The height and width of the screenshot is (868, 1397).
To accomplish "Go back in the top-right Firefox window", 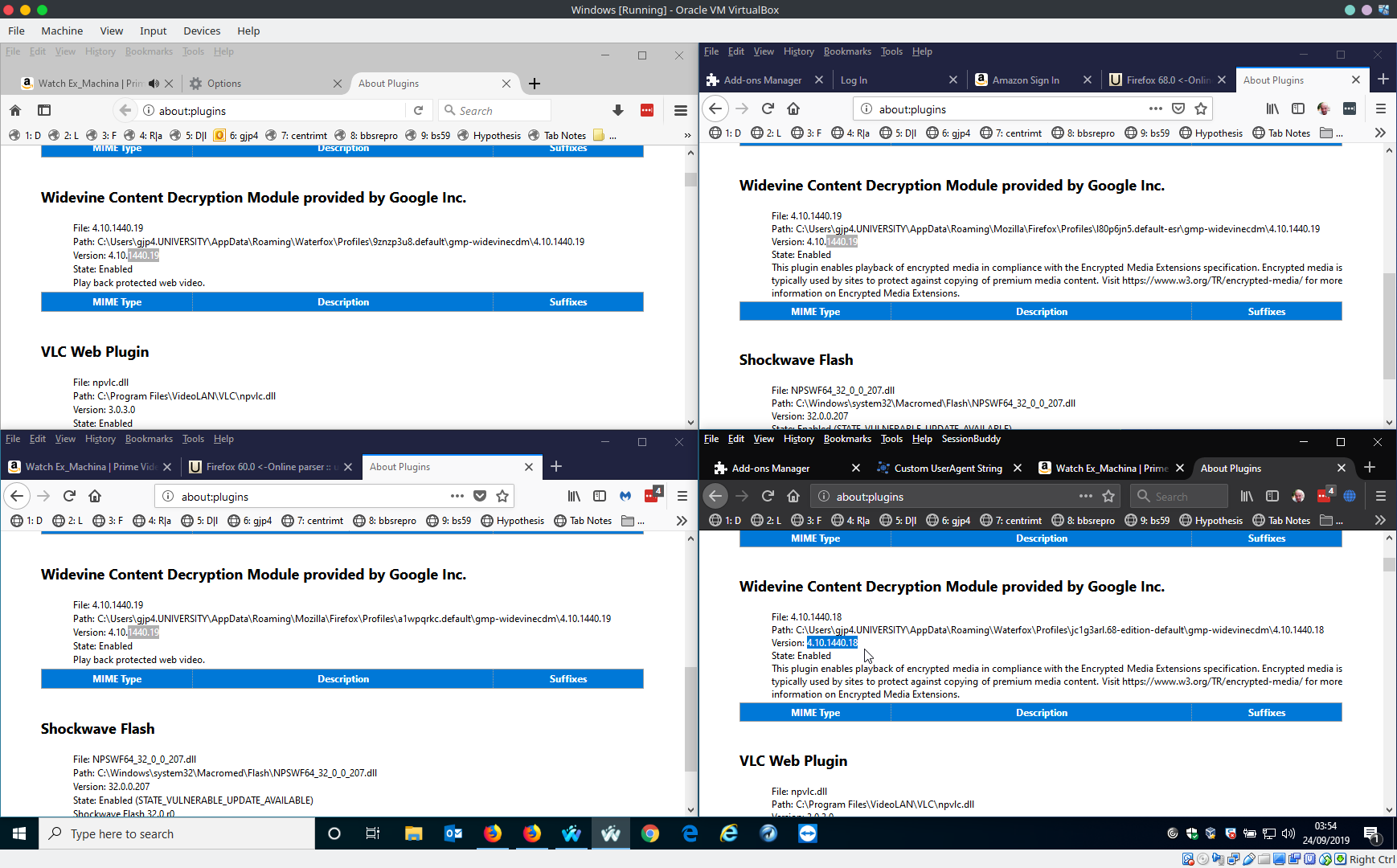I will [715, 108].
